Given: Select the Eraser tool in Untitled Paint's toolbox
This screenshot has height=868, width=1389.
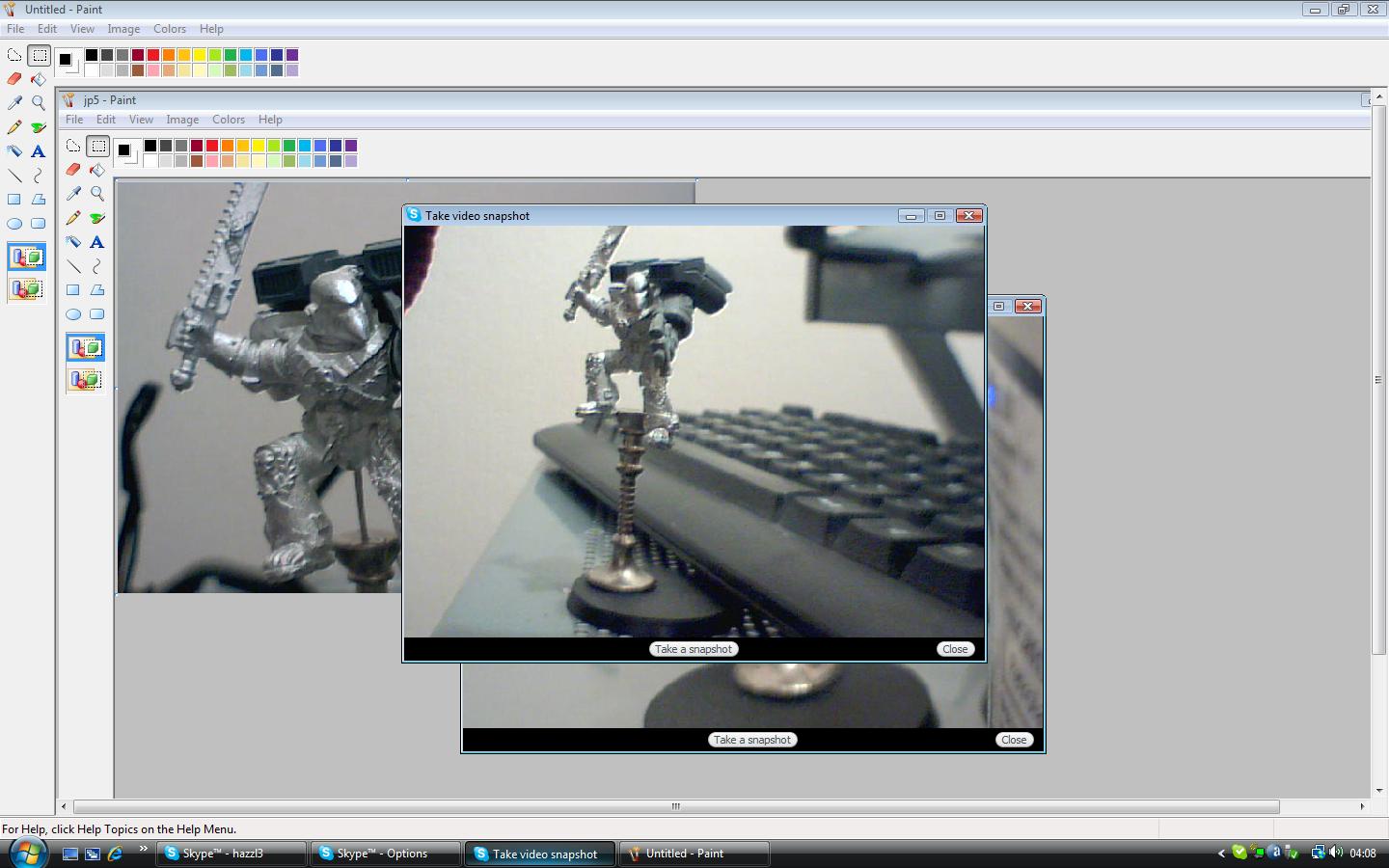Looking at the screenshot, I should tap(14, 79).
